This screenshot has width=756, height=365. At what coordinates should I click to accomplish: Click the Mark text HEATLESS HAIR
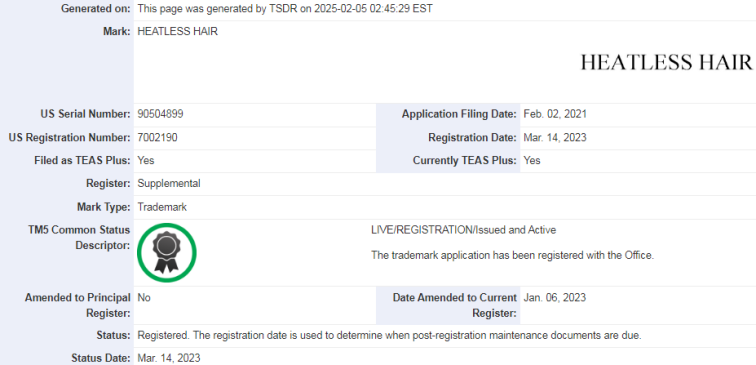coord(177,32)
